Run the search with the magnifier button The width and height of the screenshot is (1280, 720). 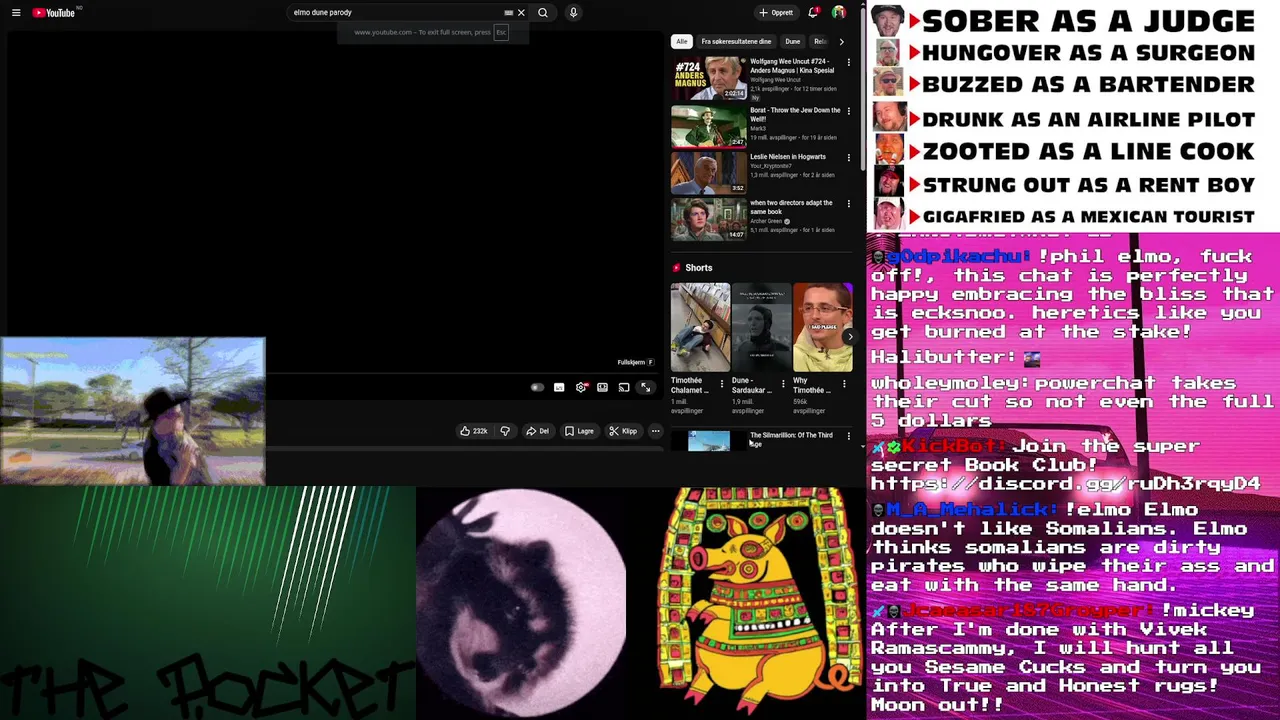(x=543, y=13)
